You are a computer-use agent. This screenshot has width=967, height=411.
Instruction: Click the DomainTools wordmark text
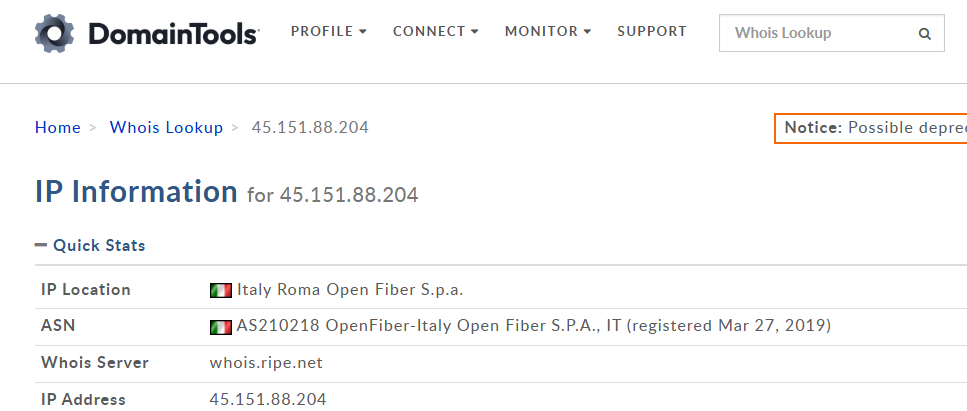[x=173, y=34]
